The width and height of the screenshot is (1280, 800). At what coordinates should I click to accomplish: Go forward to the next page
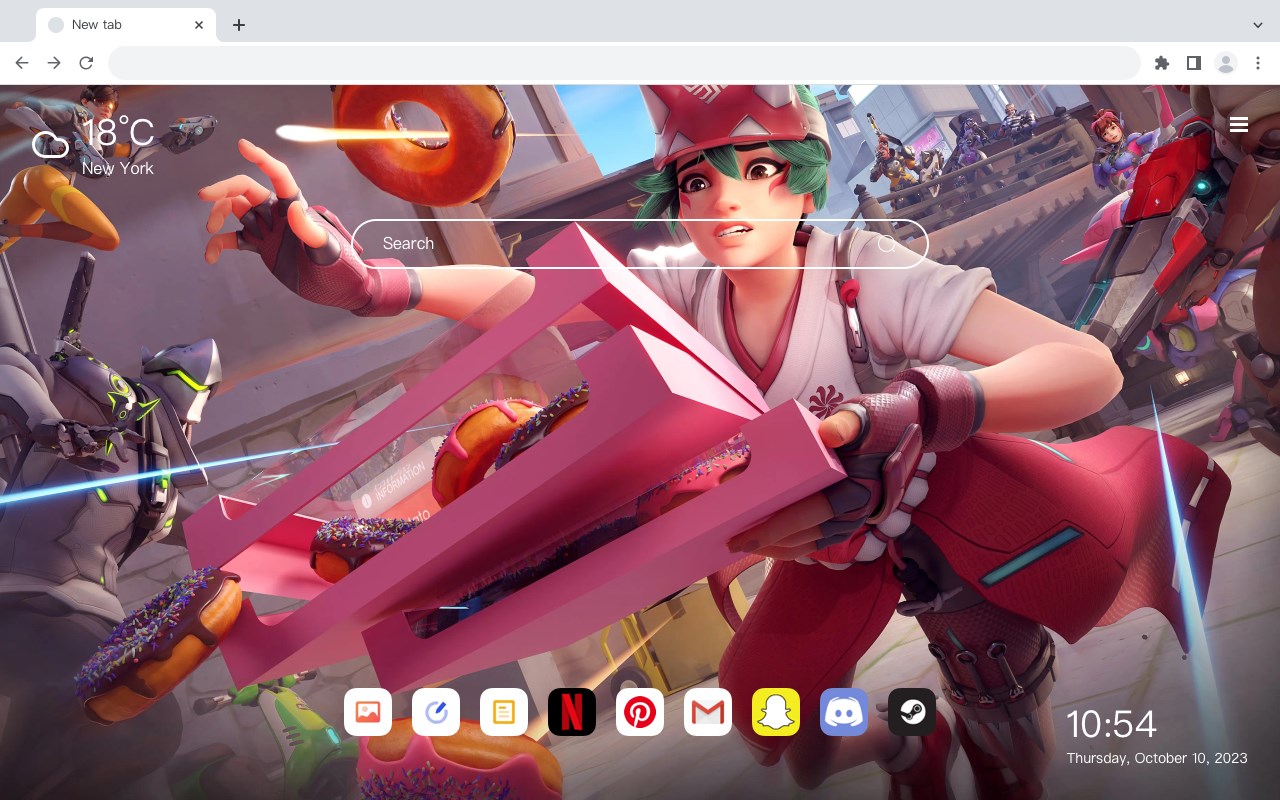(54, 63)
